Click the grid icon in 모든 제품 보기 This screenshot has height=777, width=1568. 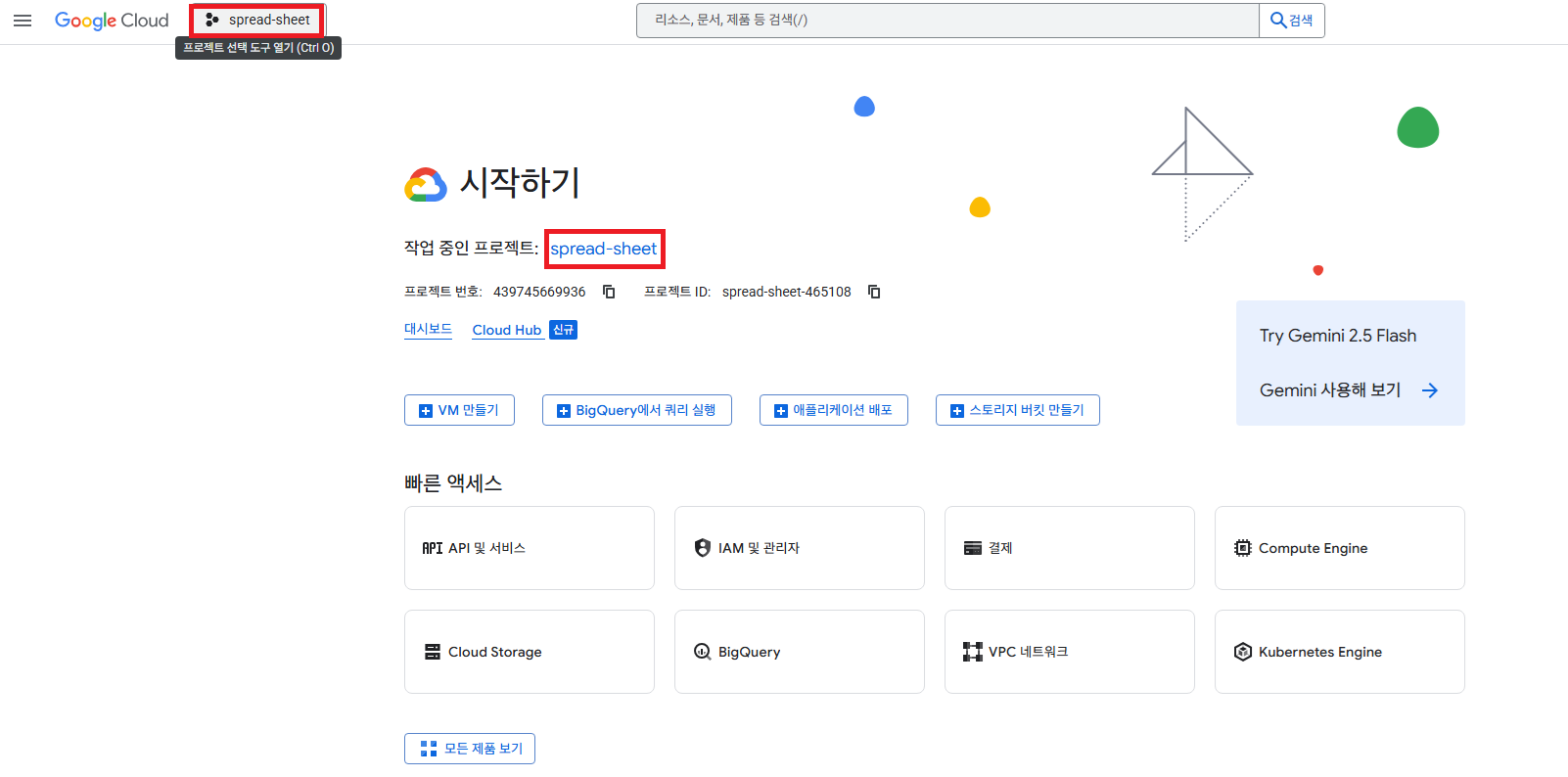[428, 749]
